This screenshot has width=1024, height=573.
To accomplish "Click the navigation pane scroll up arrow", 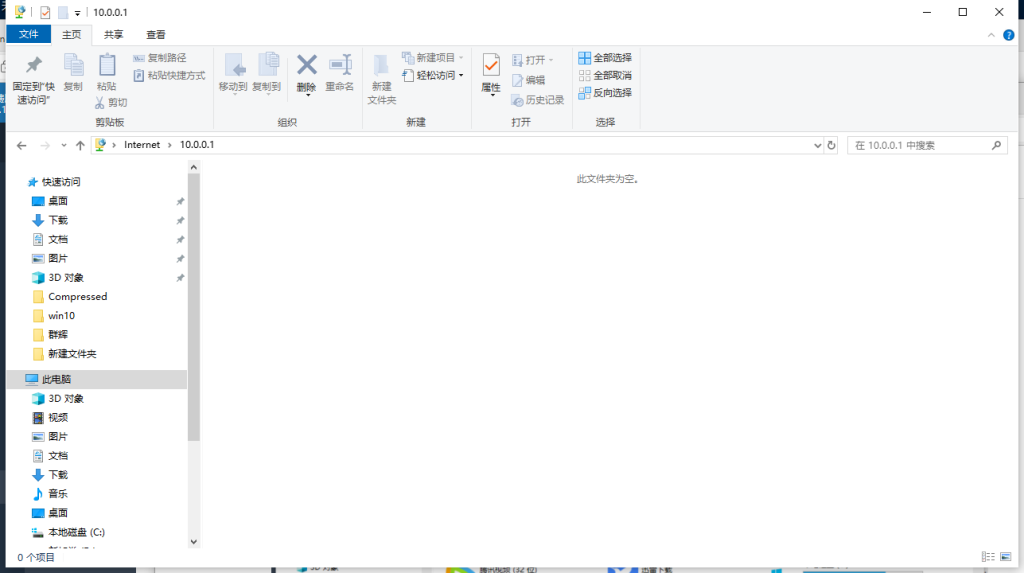I will pos(193,167).
